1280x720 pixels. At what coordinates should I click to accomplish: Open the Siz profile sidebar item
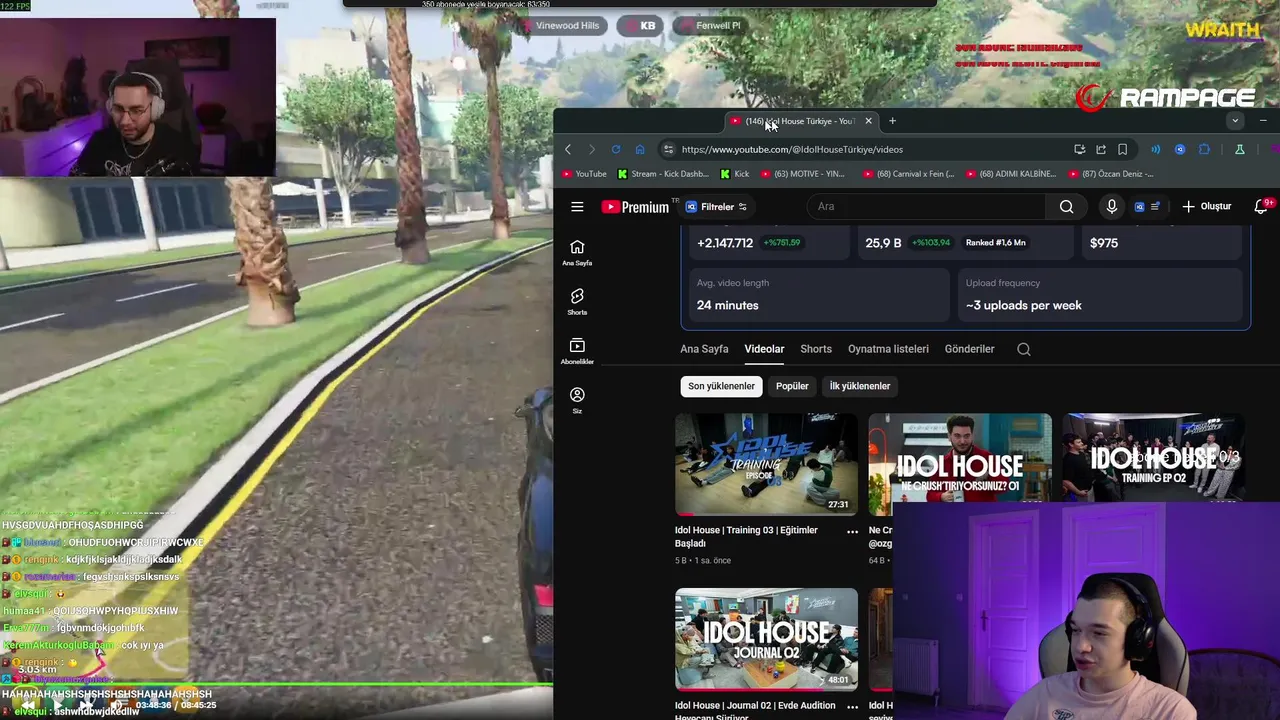(577, 401)
